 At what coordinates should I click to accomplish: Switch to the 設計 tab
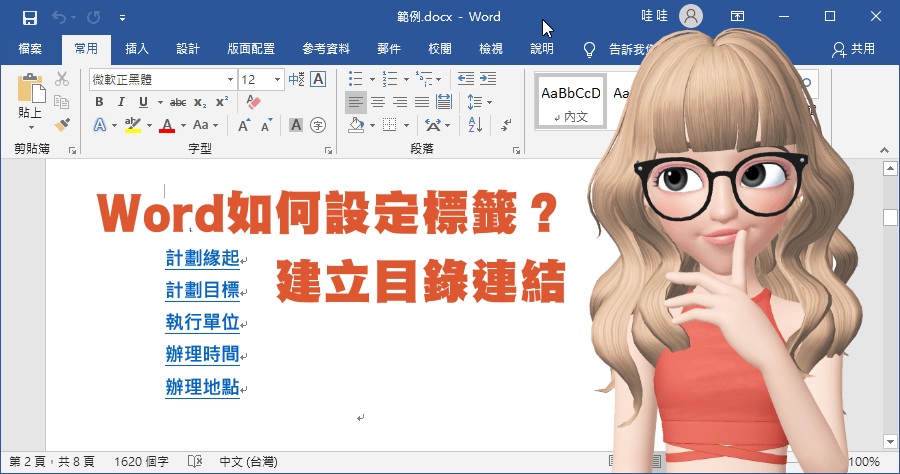click(x=188, y=49)
